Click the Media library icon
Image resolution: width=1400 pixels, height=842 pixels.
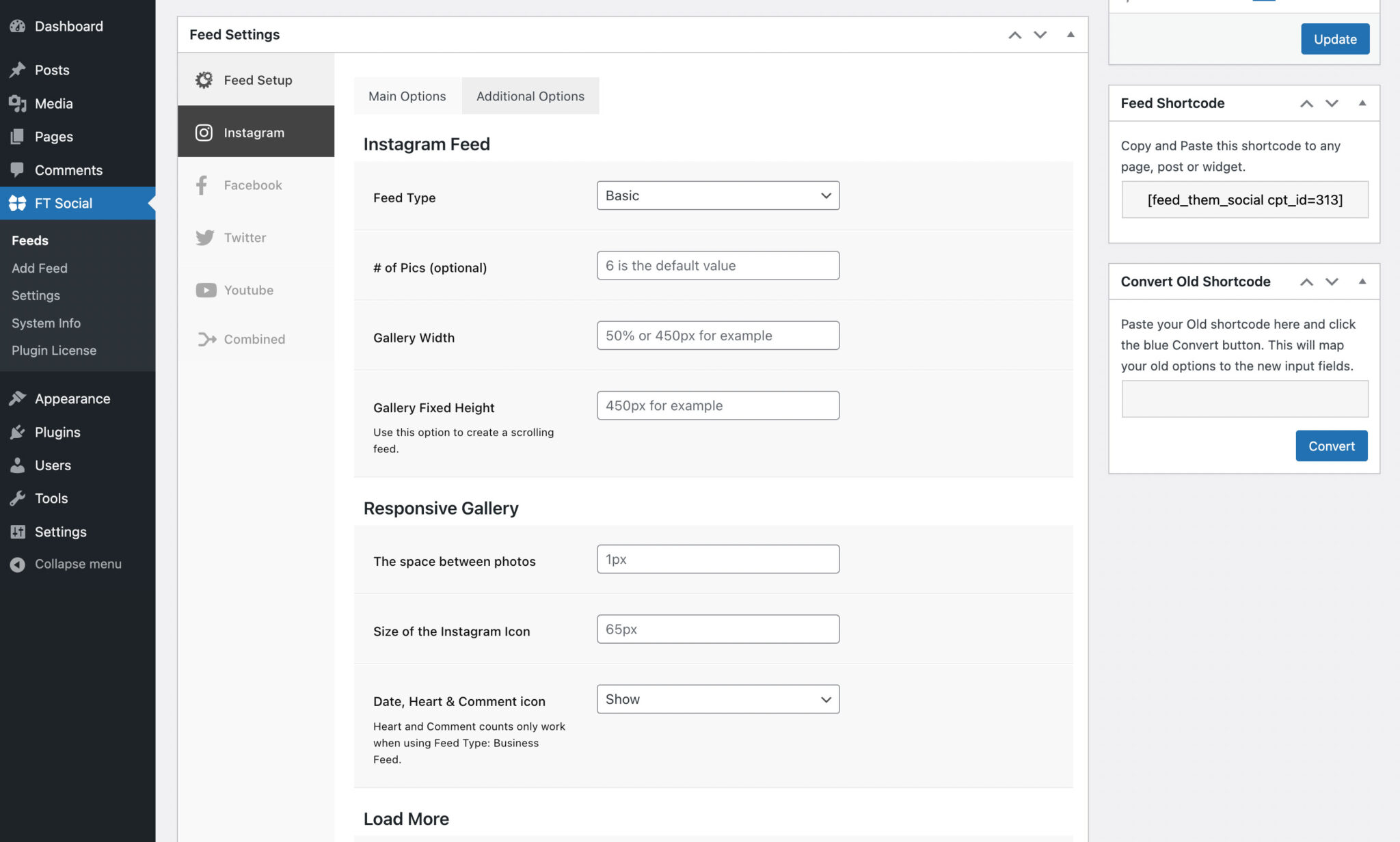tap(18, 103)
